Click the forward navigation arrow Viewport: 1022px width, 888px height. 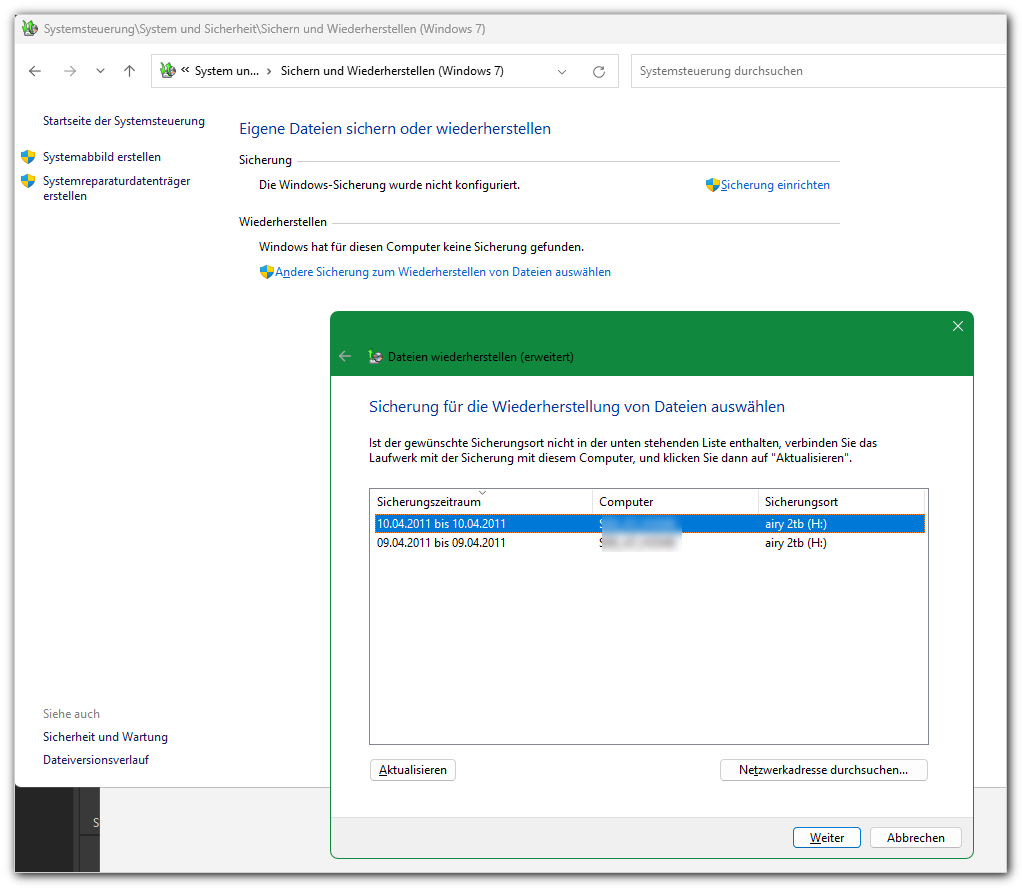point(70,71)
